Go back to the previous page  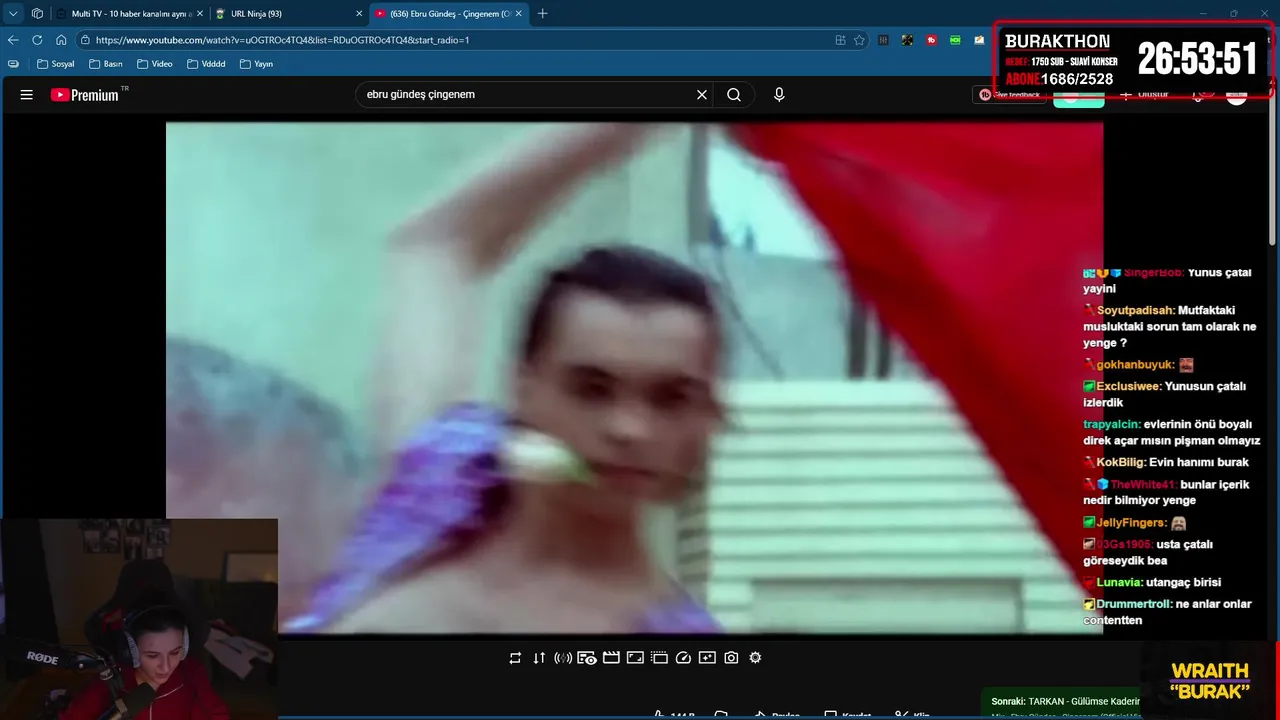13,40
